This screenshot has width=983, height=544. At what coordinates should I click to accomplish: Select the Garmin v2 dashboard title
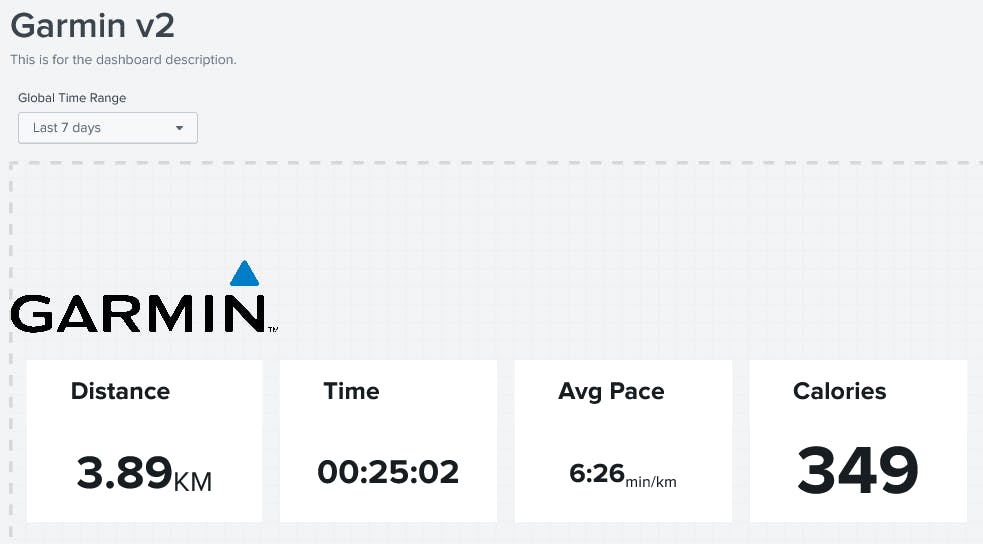pos(92,25)
